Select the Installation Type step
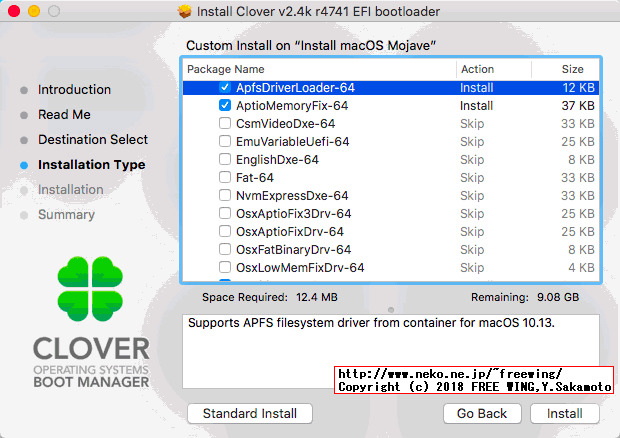The height and width of the screenshot is (438, 620). [92, 165]
